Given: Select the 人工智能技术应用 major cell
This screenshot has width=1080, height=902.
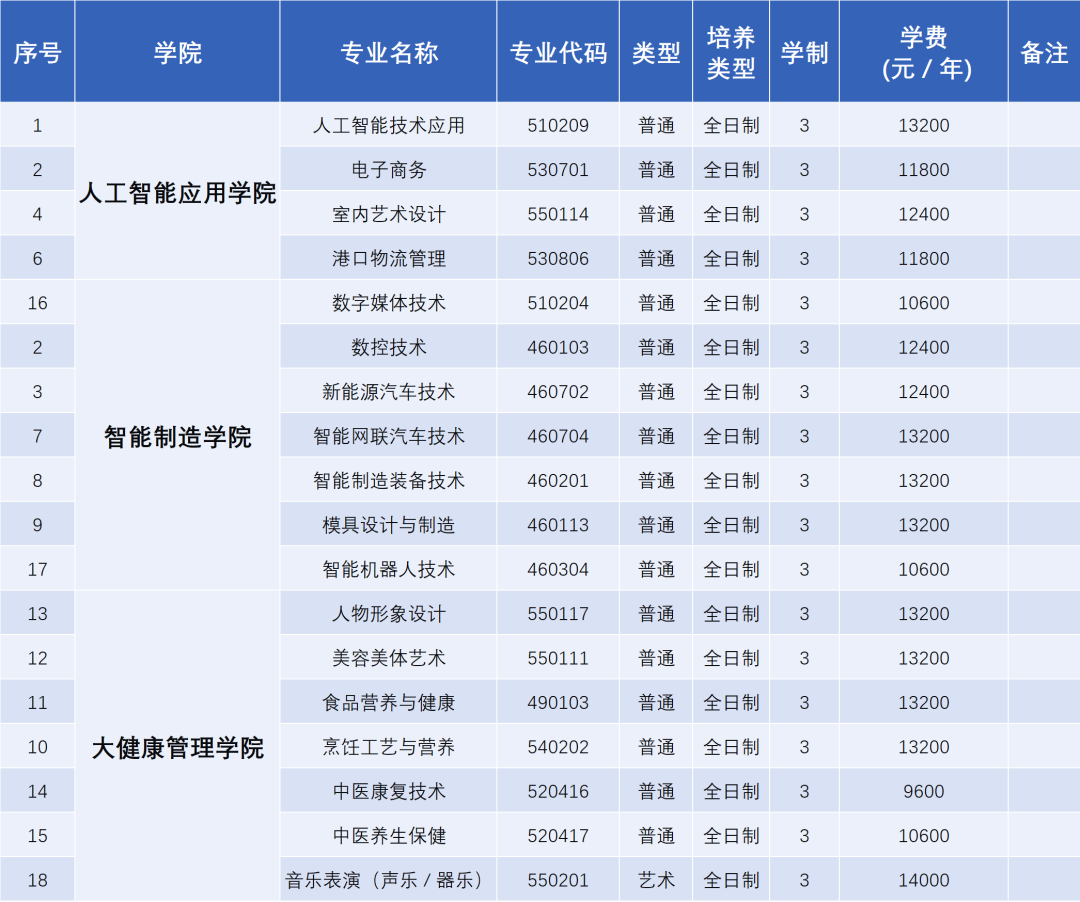Looking at the screenshot, I should [x=388, y=125].
